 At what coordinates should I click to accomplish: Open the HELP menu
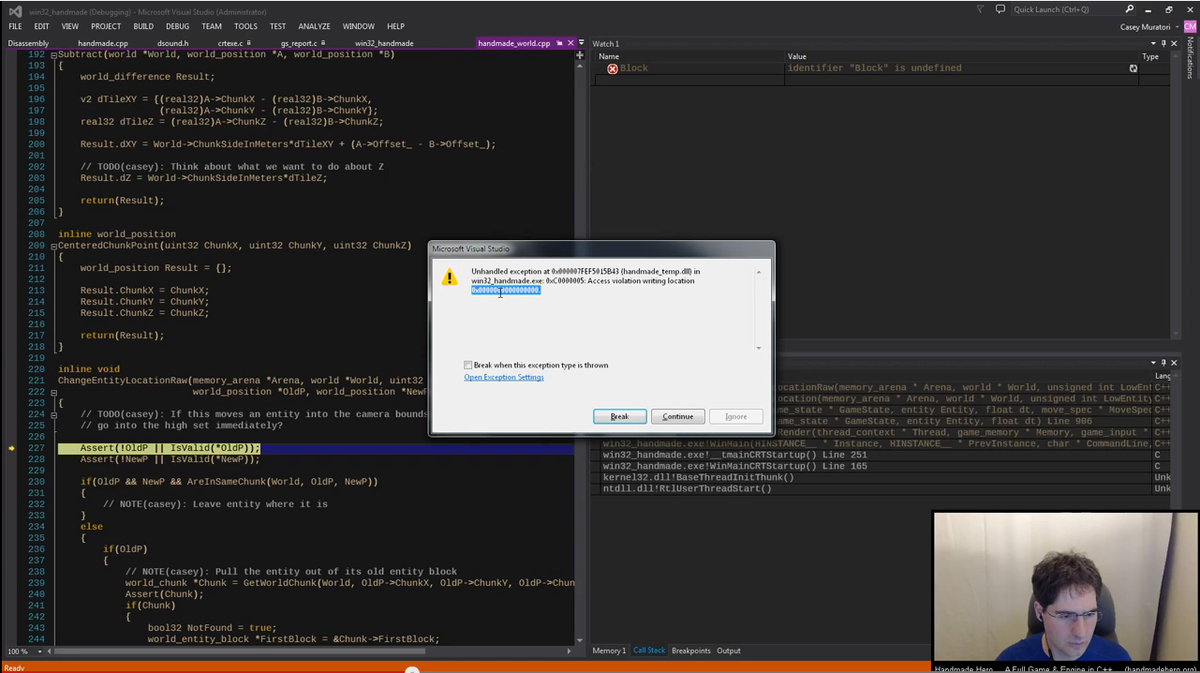[396, 27]
